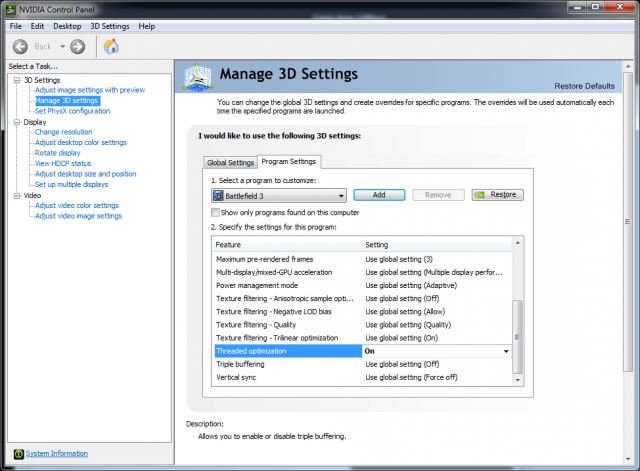
Task: Click the main panel scrollbar thumb
Action: click(628, 222)
